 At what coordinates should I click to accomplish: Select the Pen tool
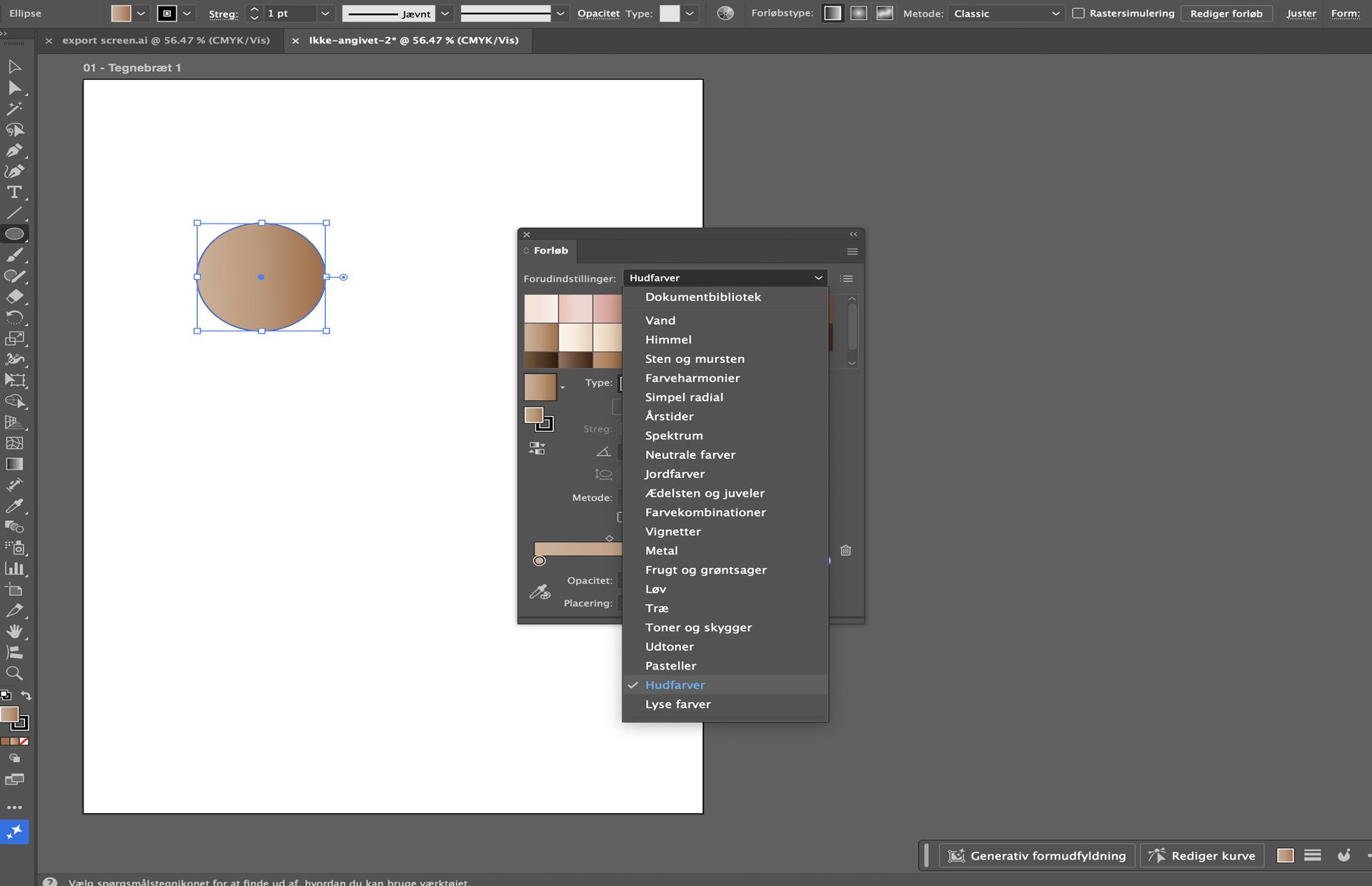(14, 151)
